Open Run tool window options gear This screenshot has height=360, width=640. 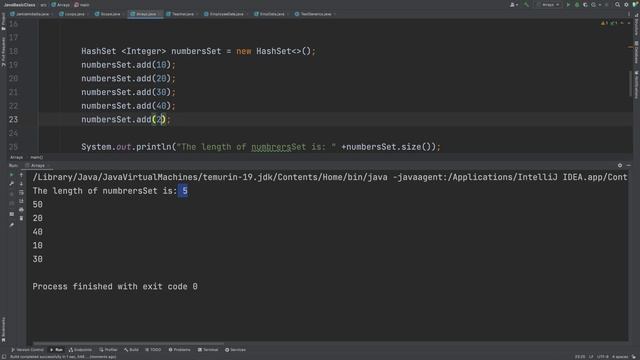(620, 165)
